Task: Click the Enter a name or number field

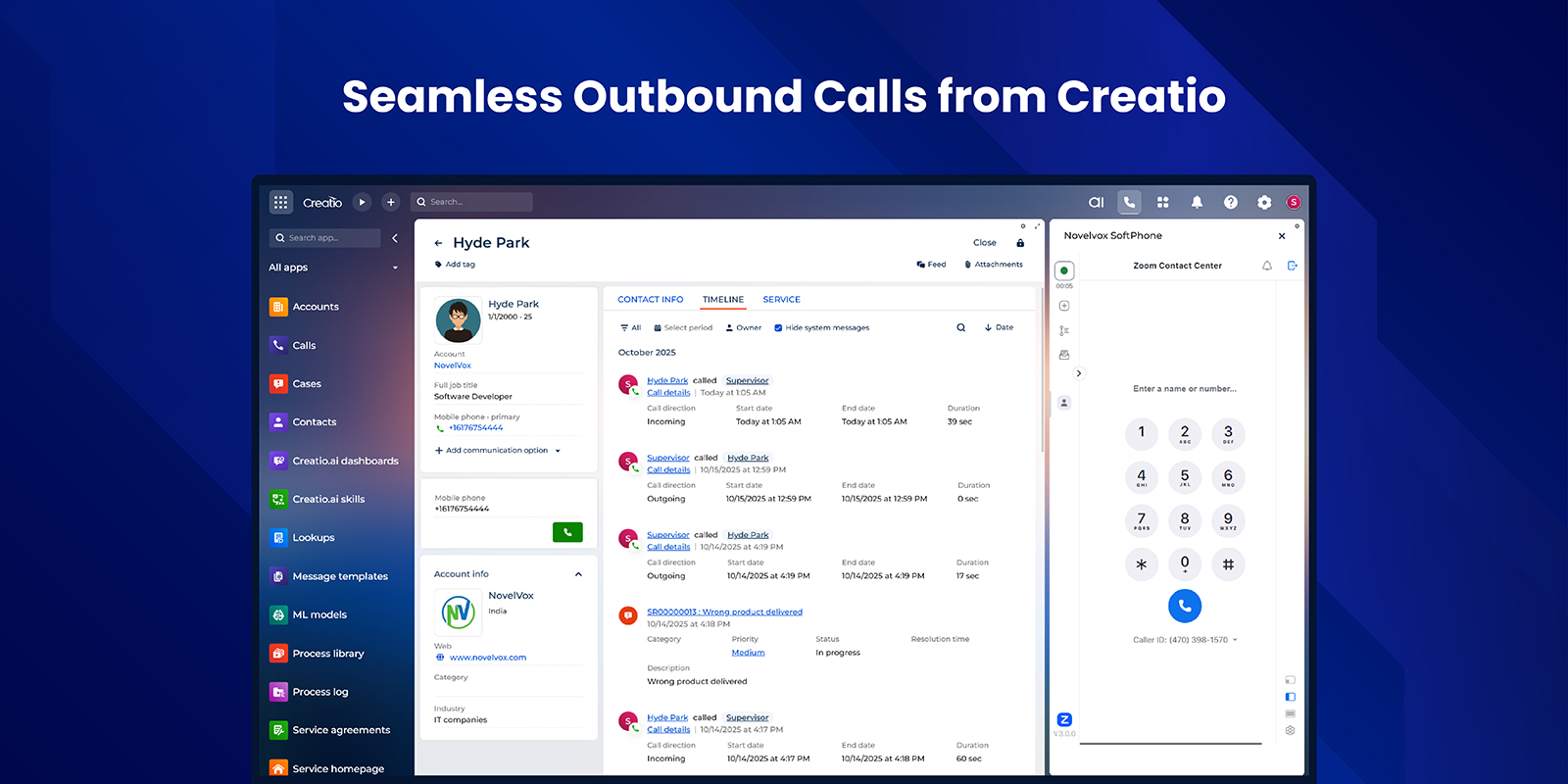Action: (1184, 389)
